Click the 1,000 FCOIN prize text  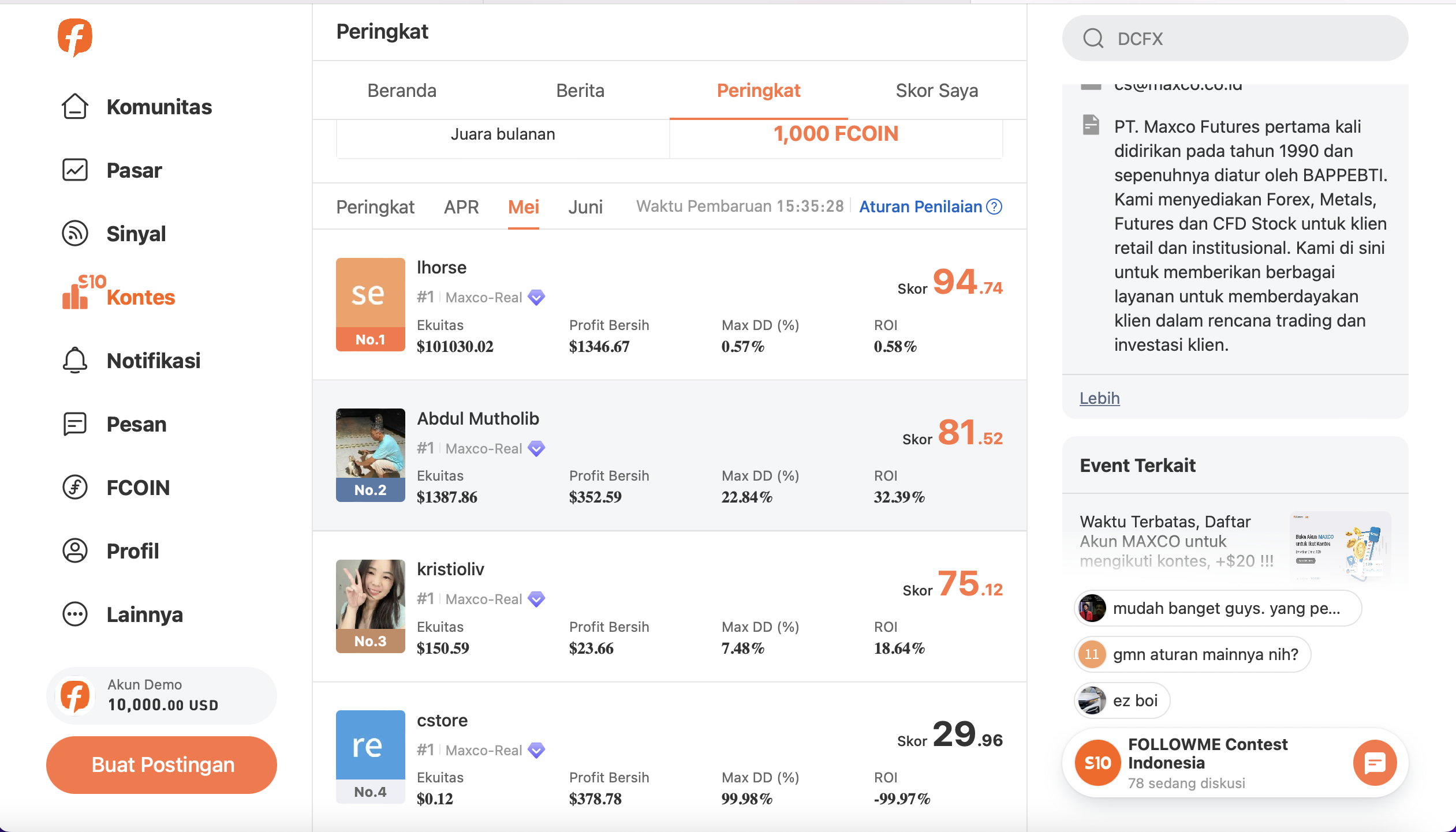point(836,134)
